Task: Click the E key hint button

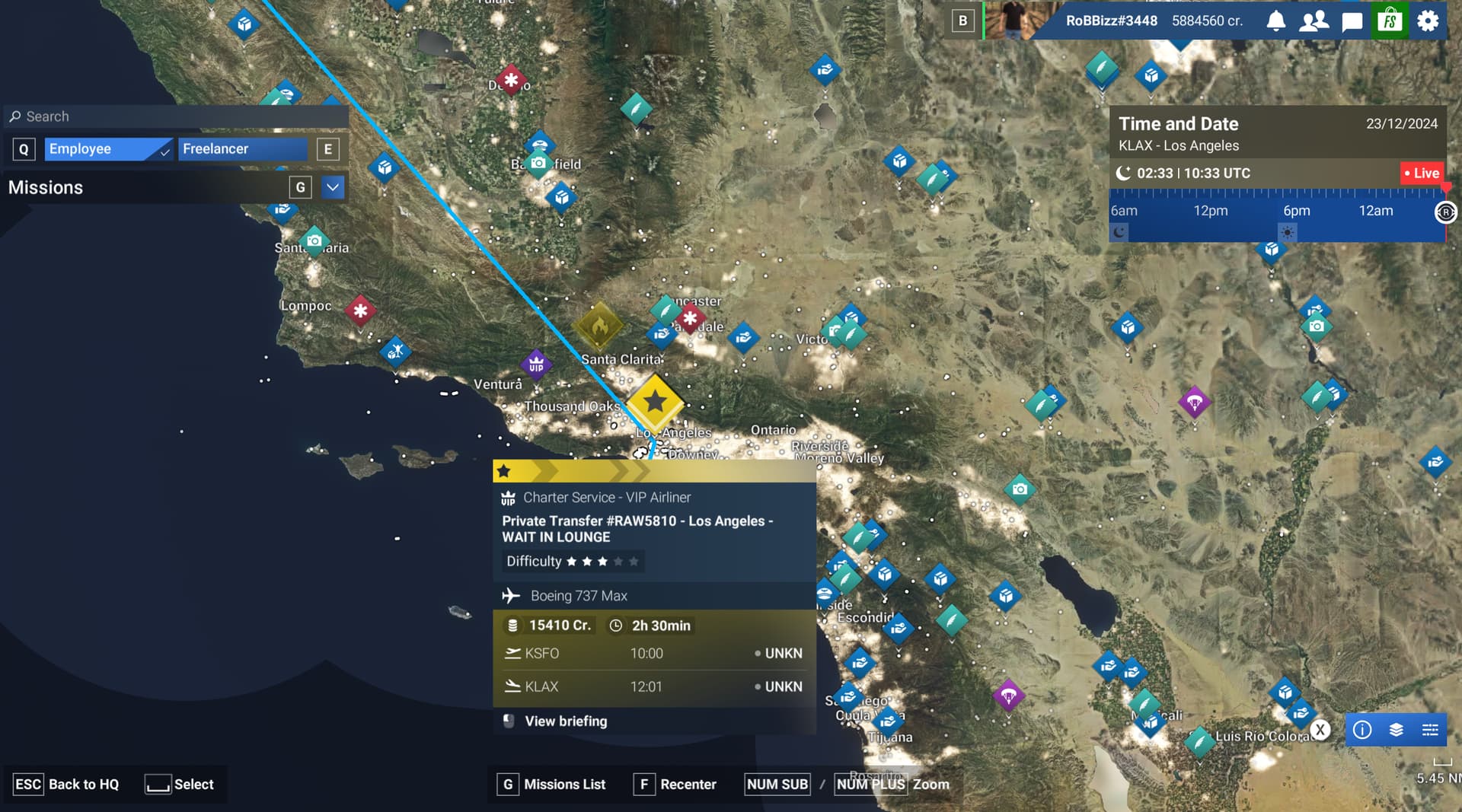Action: 328,149
